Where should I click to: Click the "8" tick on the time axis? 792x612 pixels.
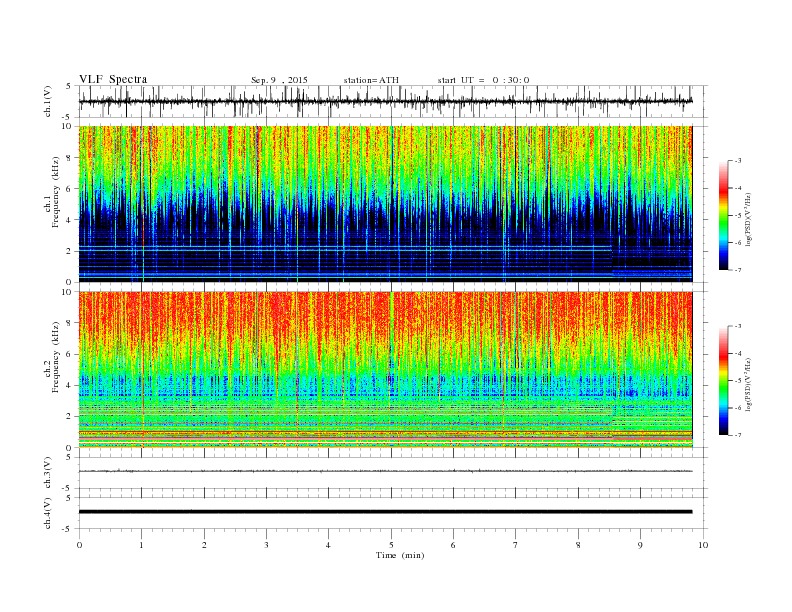click(578, 545)
